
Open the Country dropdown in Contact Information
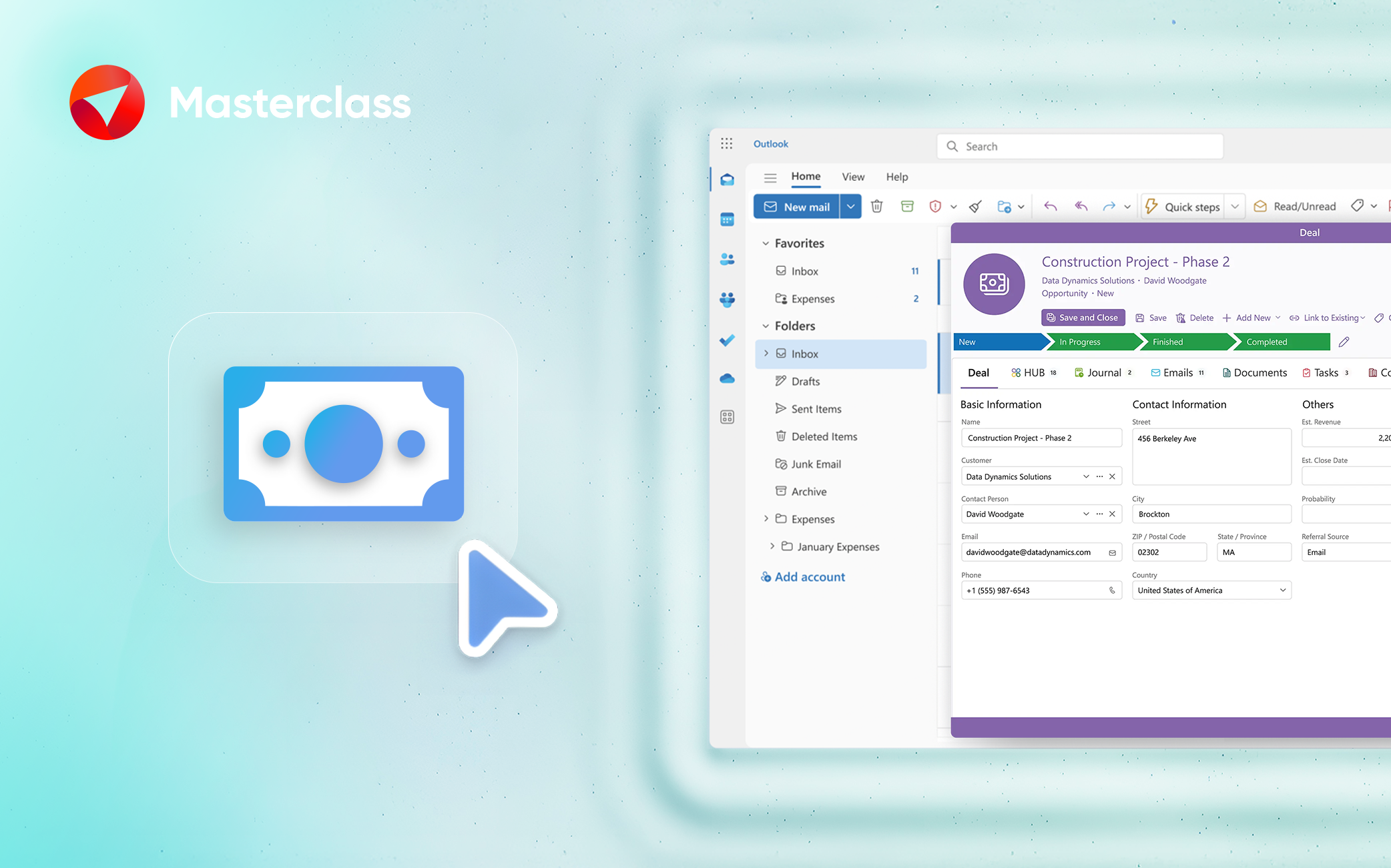[1282, 590]
